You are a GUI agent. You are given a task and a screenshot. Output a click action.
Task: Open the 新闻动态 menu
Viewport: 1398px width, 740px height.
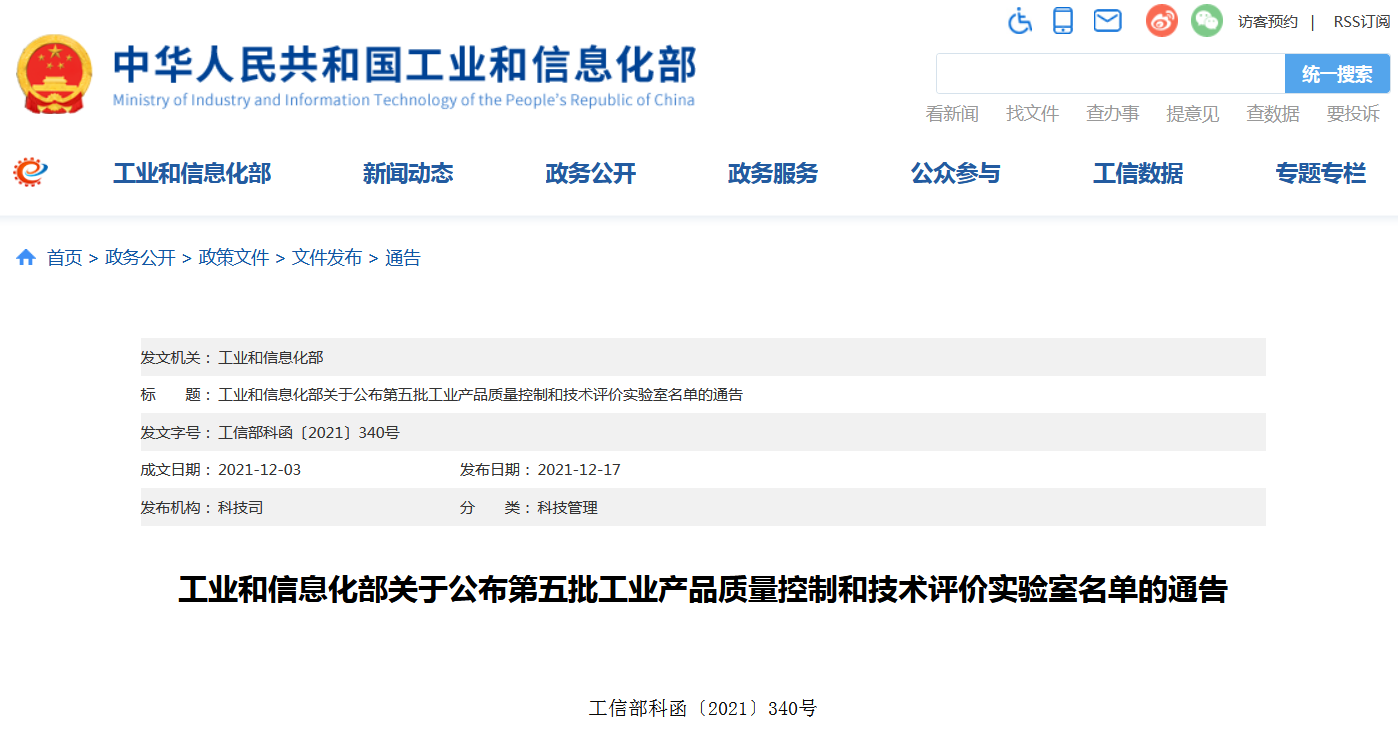pyautogui.click(x=407, y=174)
